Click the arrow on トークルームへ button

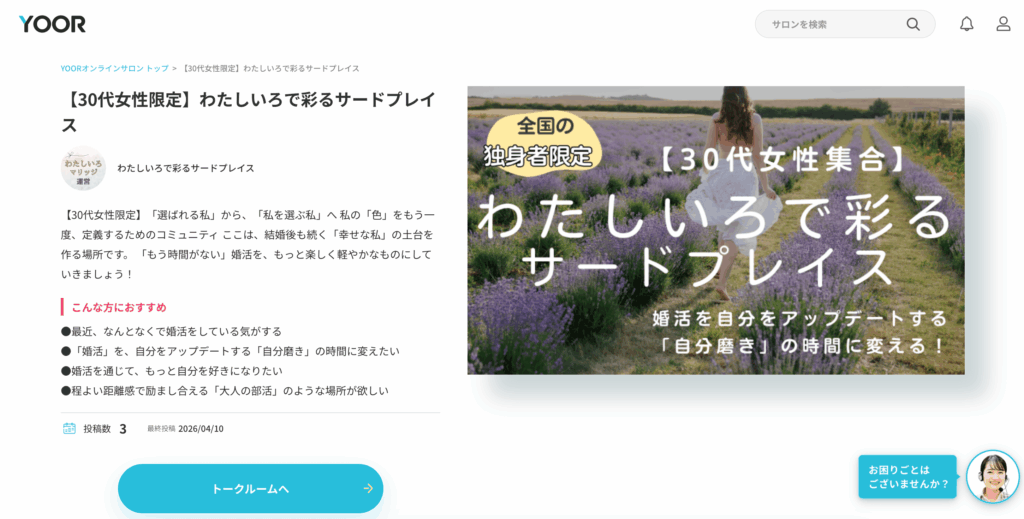pyautogui.click(x=368, y=488)
